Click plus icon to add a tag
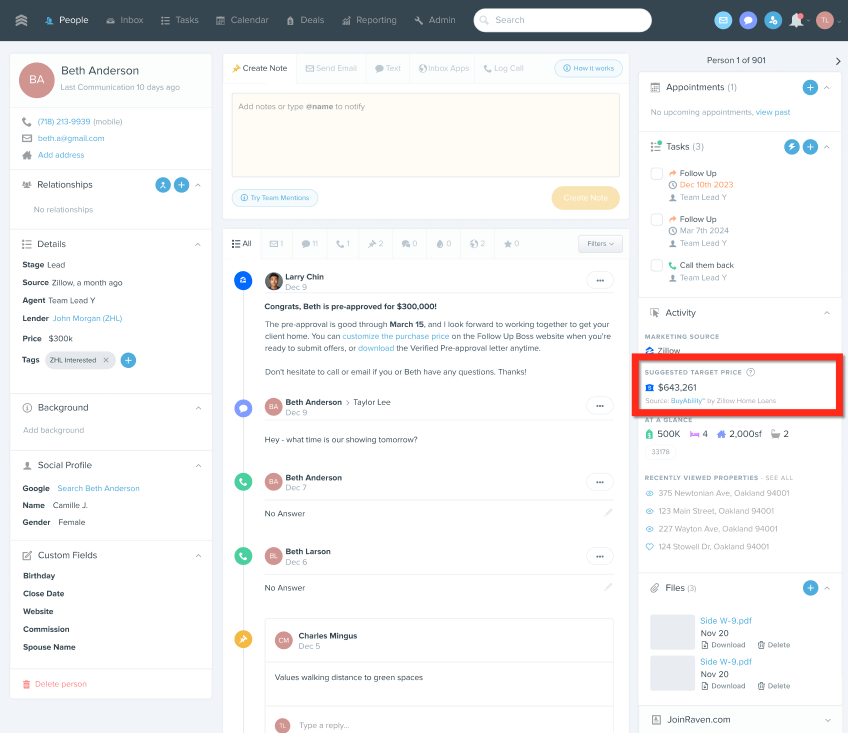 pyautogui.click(x=128, y=360)
